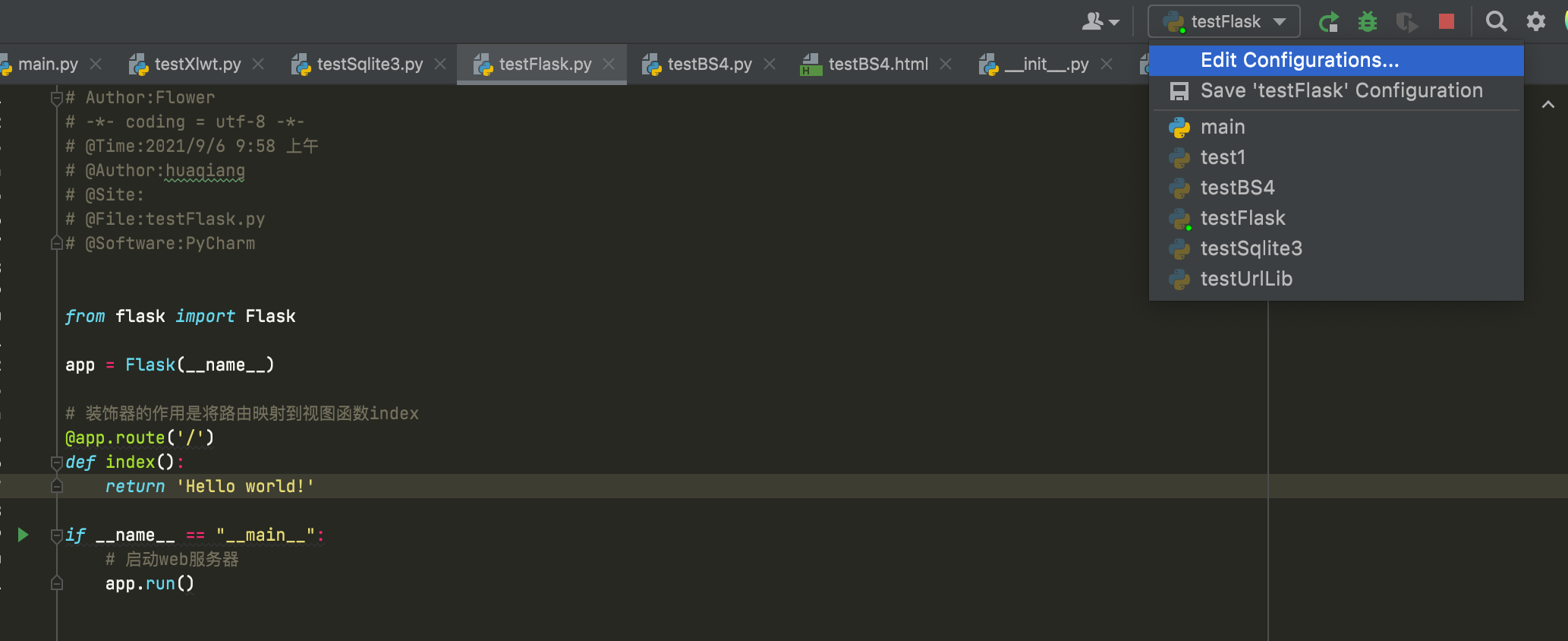
Task: Click the Python file icon on testFlask.py tab
Action: tap(483, 65)
